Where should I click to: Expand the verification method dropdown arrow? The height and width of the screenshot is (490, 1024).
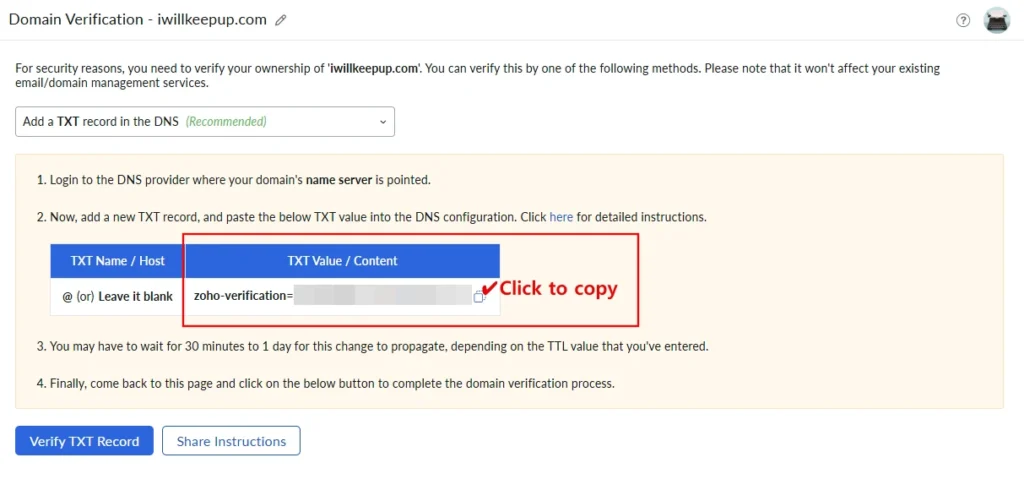click(382, 122)
